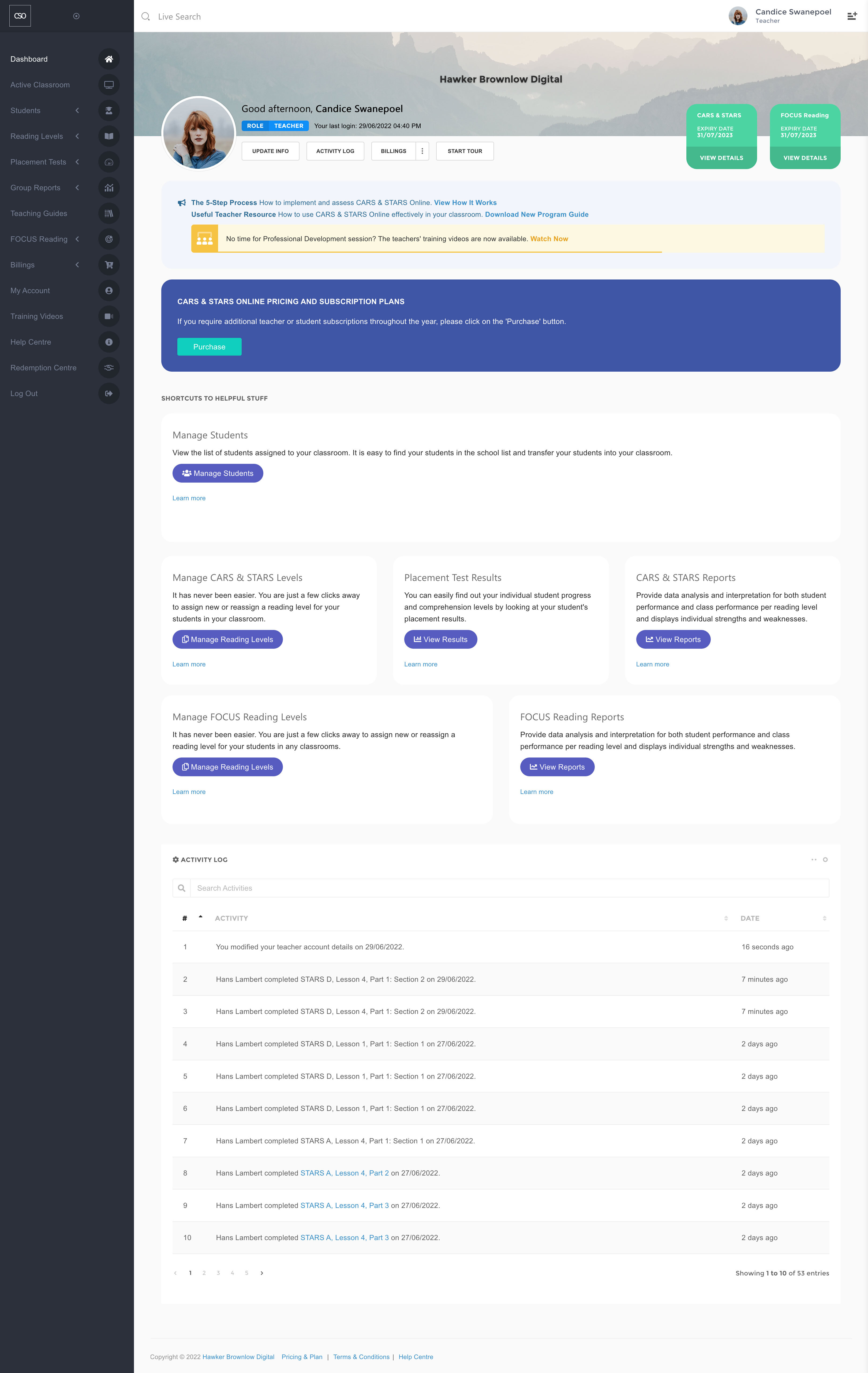Click the Reading Levels book icon
Image resolution: width=868 pixels, height=1373 pixels.
click(109, 136)
